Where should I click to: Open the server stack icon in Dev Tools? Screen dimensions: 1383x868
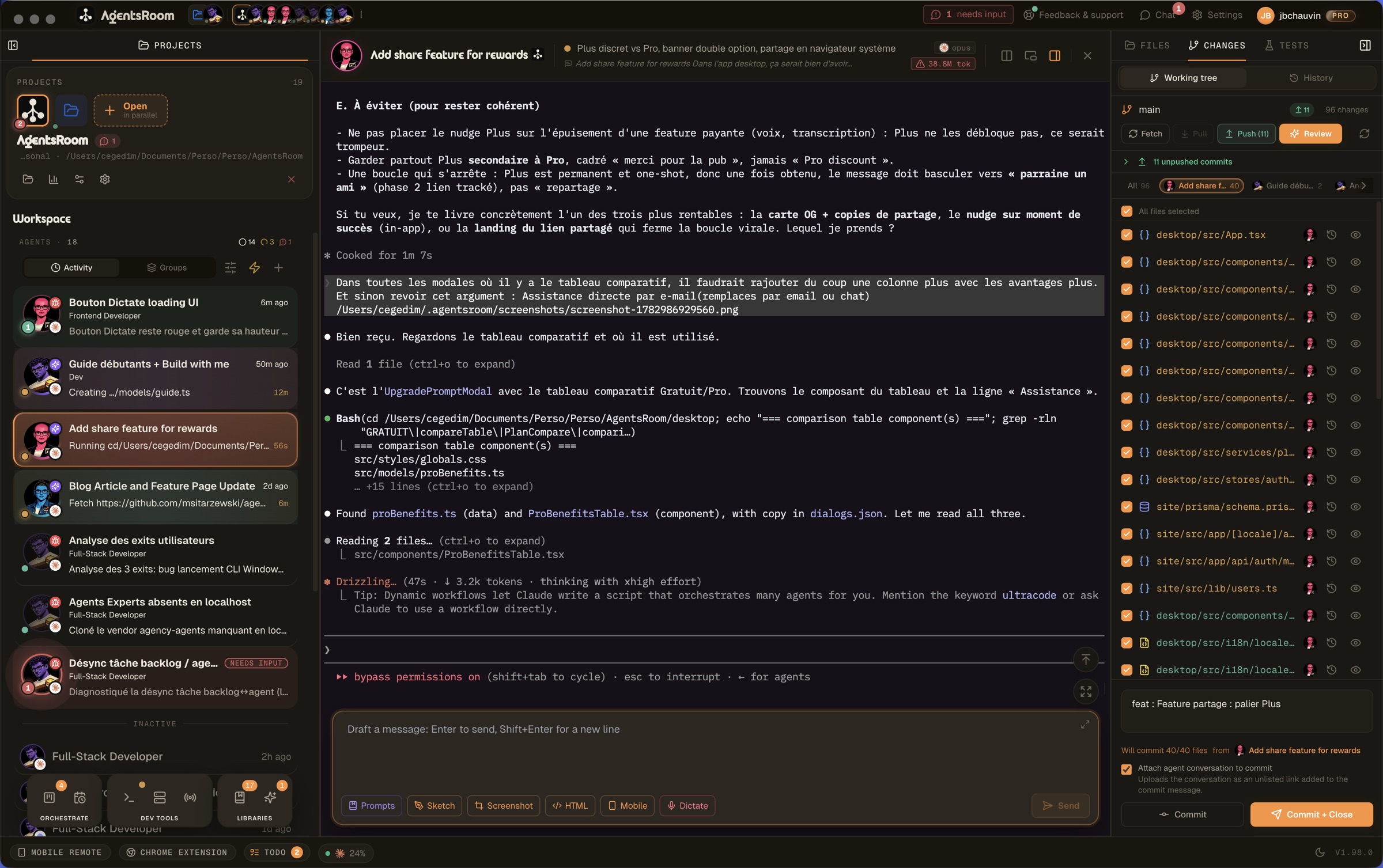point(160,798)
